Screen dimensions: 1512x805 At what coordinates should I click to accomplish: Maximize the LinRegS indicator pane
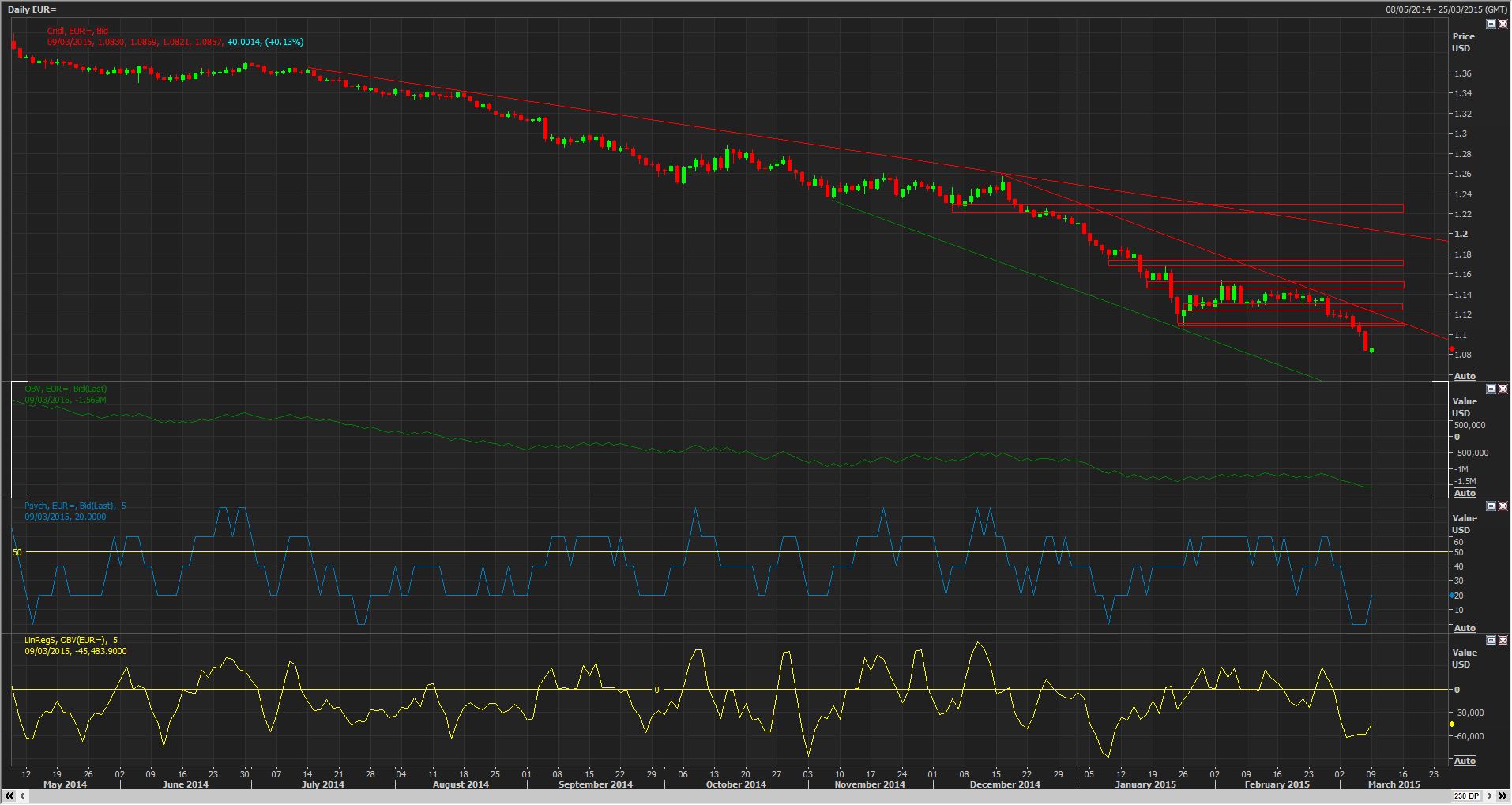click(x=1491, y=640)
